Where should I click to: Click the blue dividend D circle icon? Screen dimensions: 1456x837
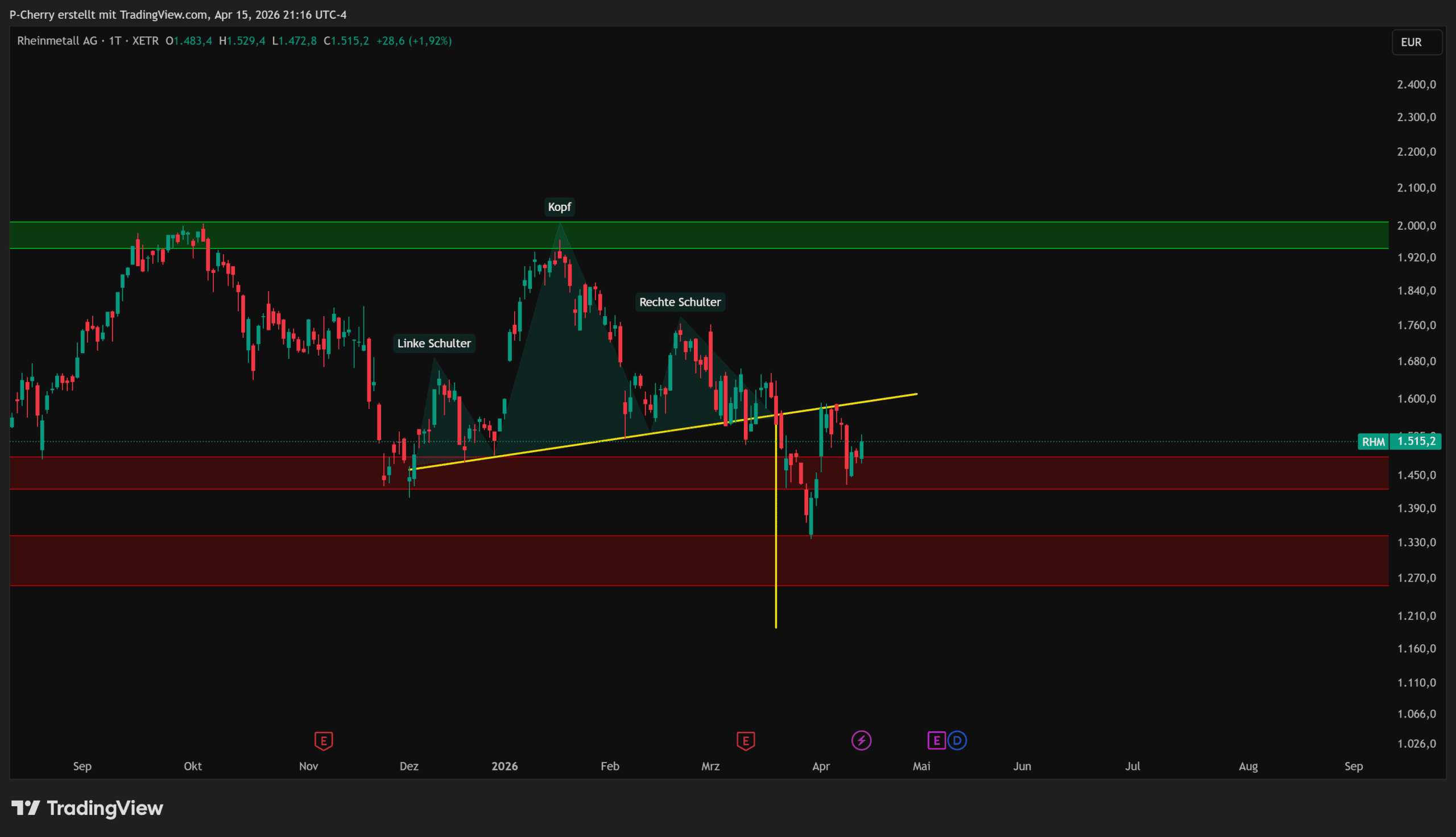click(958, 740)
